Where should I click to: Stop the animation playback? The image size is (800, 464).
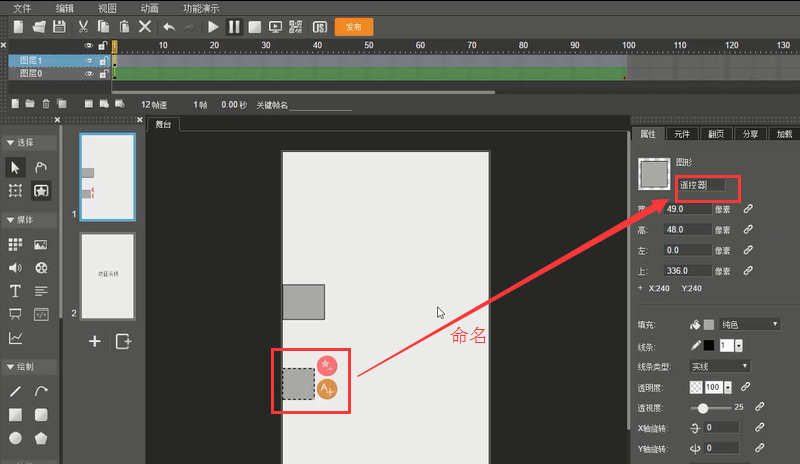tap(255, 27)
